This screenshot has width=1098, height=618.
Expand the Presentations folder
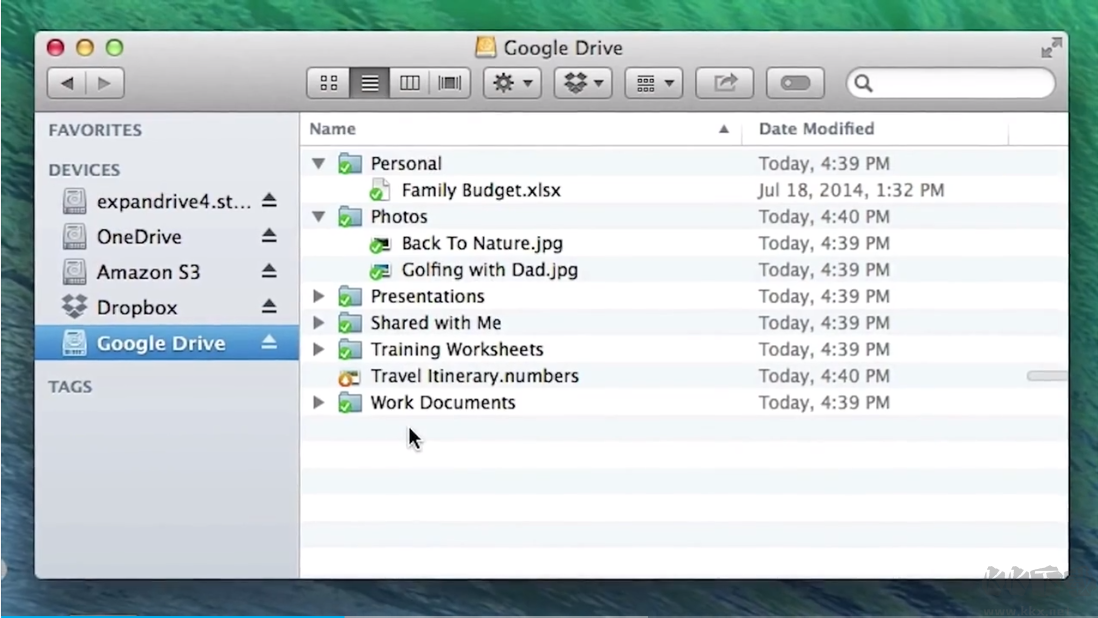[318, 296]
